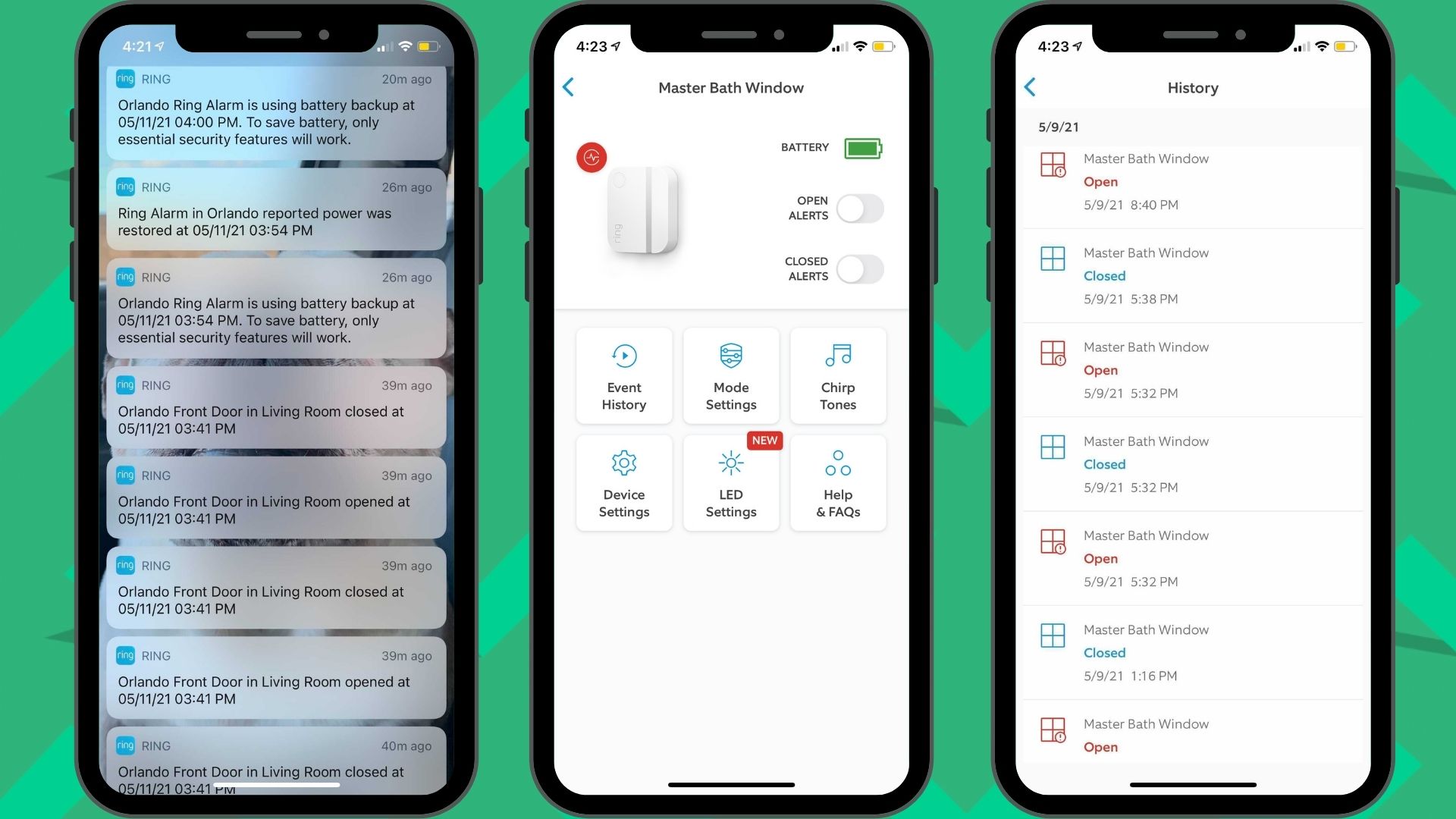This screenshot has width=1456, height=819.
Task: Open Device Settings for sensor
Action: coord(625,485)
